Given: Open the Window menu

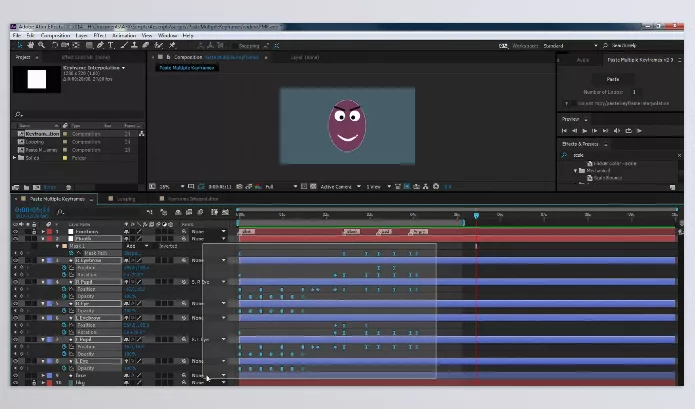Looking at the screenshot, I should click(x=167, y=35).
